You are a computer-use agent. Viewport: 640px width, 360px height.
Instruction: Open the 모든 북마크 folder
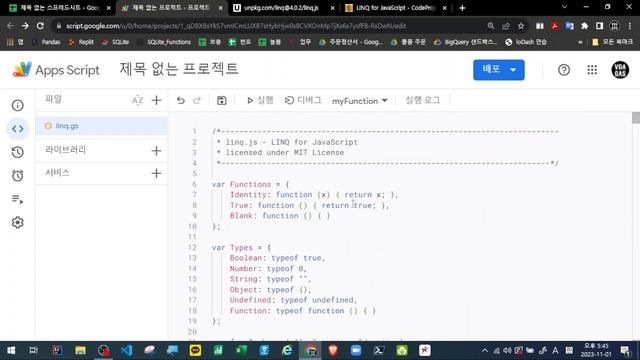click(613, 42)
